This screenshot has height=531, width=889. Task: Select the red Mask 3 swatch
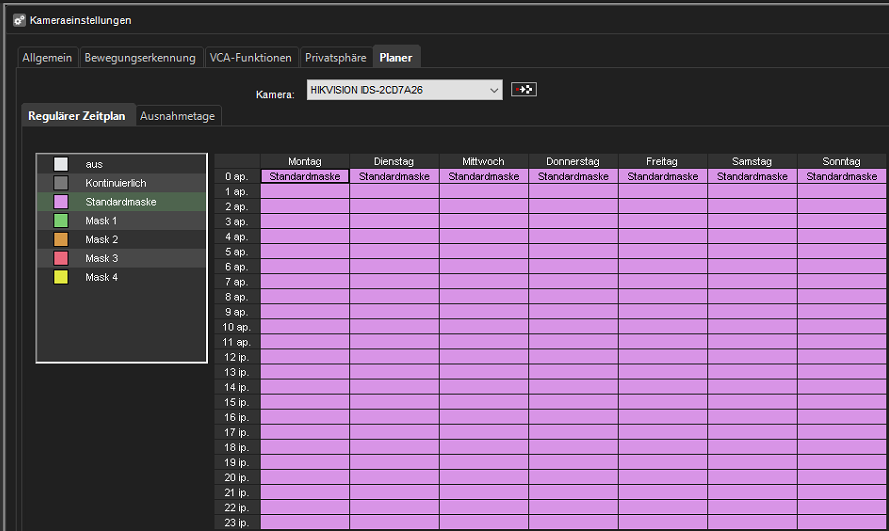pos(61,259)
